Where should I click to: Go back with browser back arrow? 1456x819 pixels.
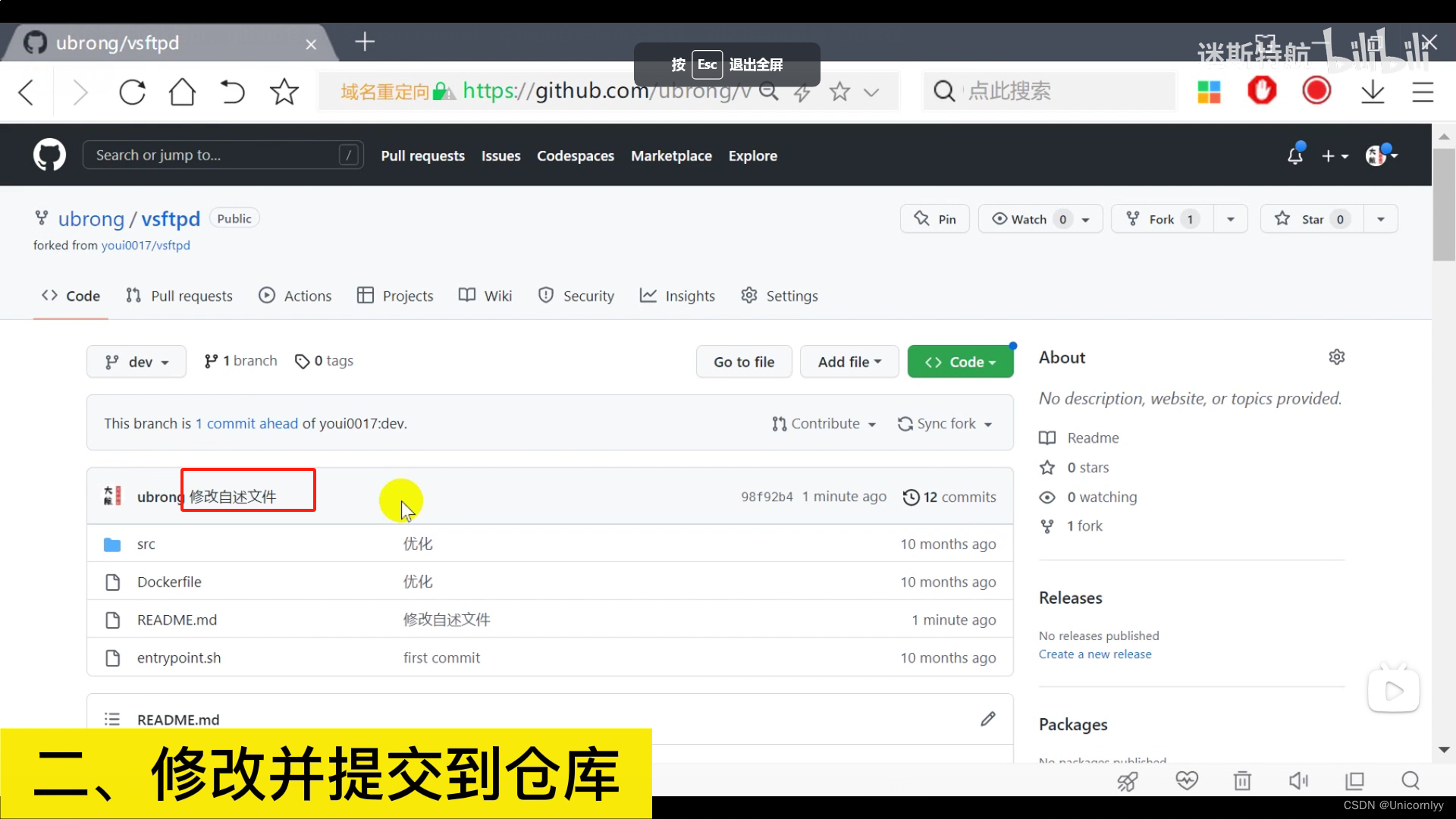pos(27,93)
